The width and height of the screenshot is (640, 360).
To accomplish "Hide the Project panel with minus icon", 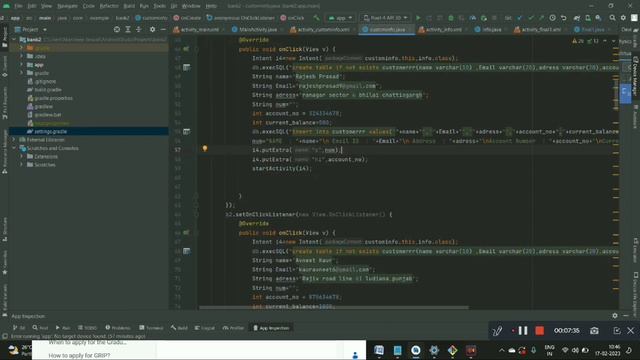I will click(x=163, y=29).
